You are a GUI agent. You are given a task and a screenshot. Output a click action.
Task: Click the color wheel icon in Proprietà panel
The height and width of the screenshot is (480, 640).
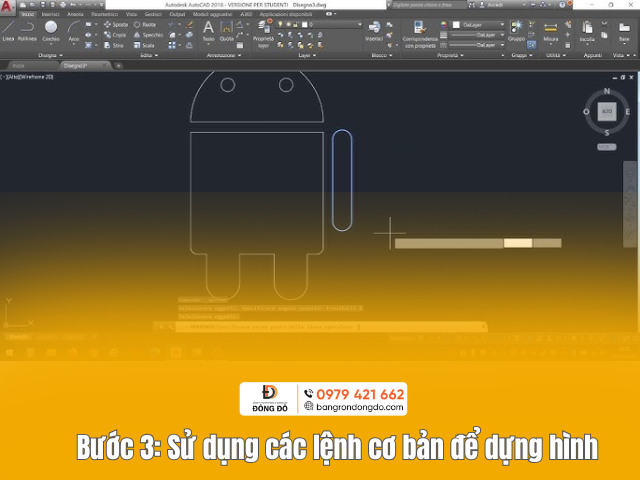point(444,25)
